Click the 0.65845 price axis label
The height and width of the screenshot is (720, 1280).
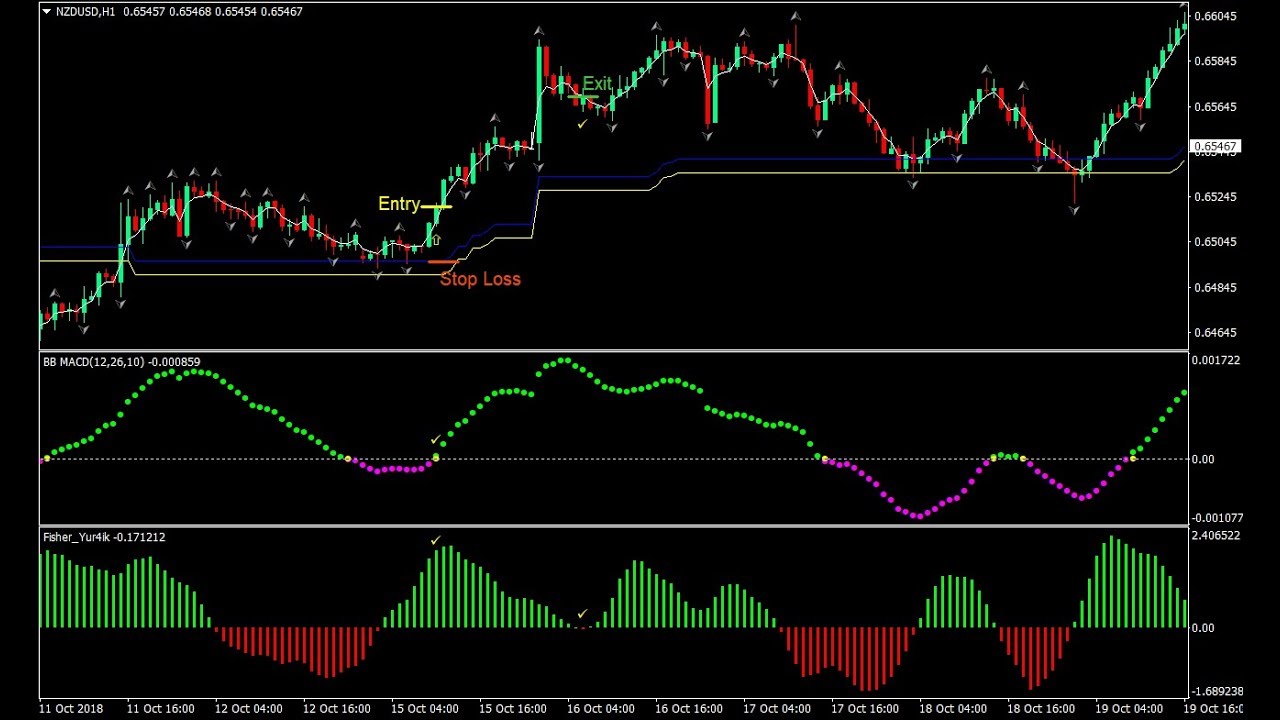pos(1216,62)
